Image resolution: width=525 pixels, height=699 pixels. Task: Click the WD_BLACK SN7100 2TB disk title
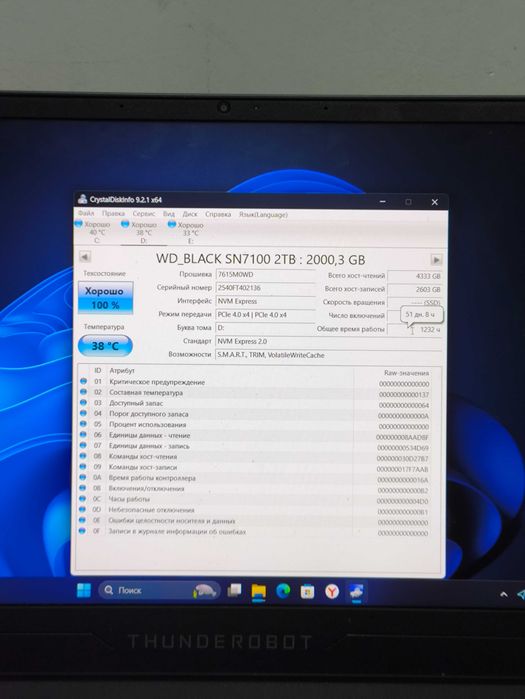[261, 259]
